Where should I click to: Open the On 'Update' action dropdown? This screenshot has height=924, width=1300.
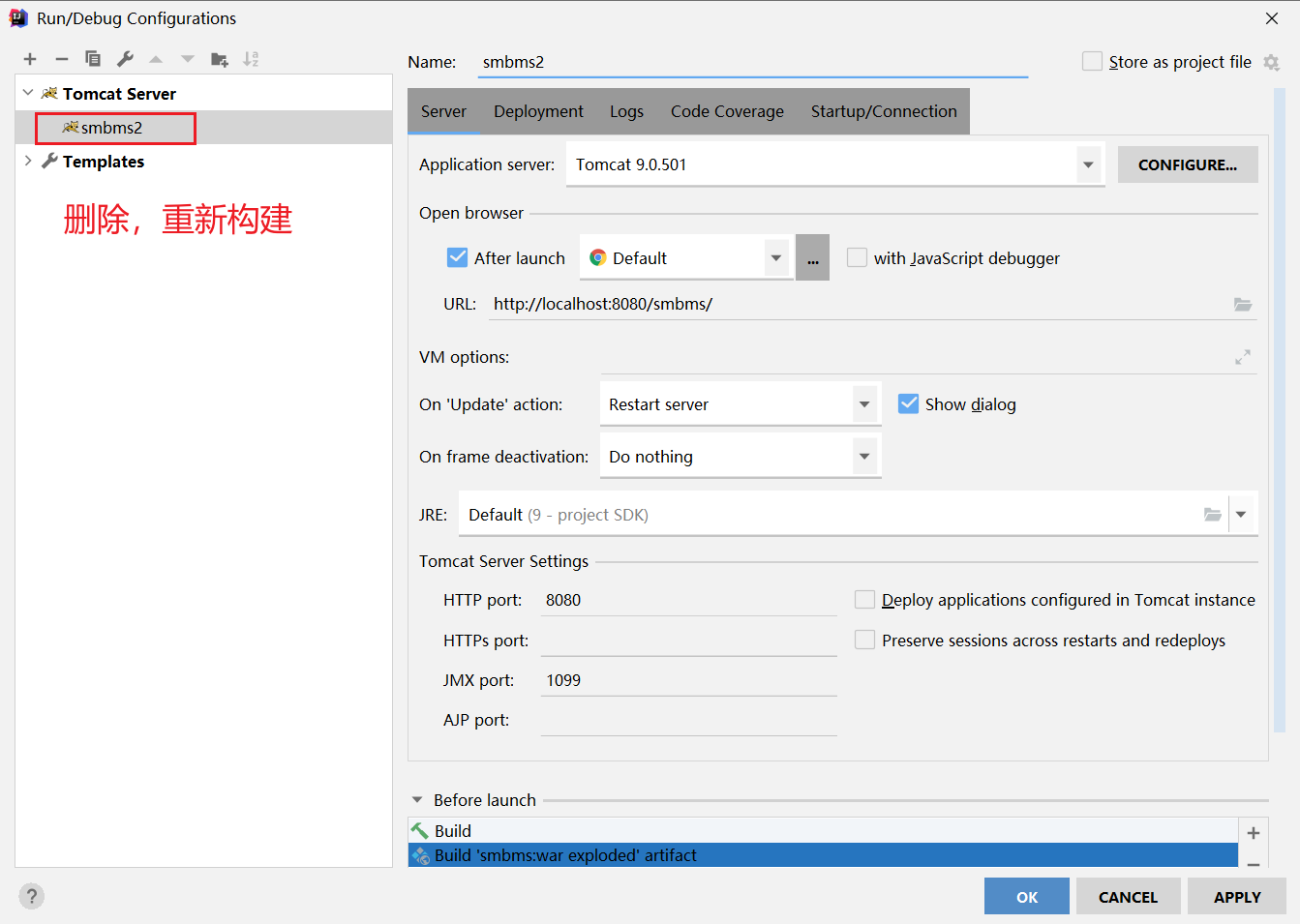863,404
